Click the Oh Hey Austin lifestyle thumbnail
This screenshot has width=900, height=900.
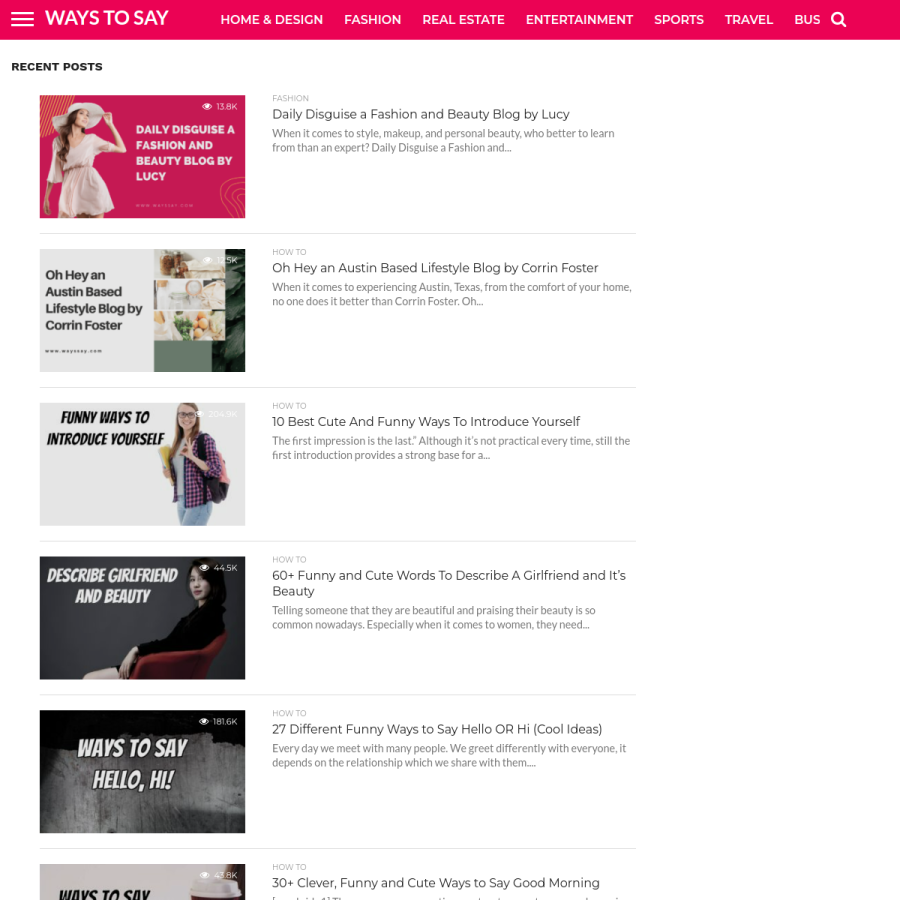(142, 311)
